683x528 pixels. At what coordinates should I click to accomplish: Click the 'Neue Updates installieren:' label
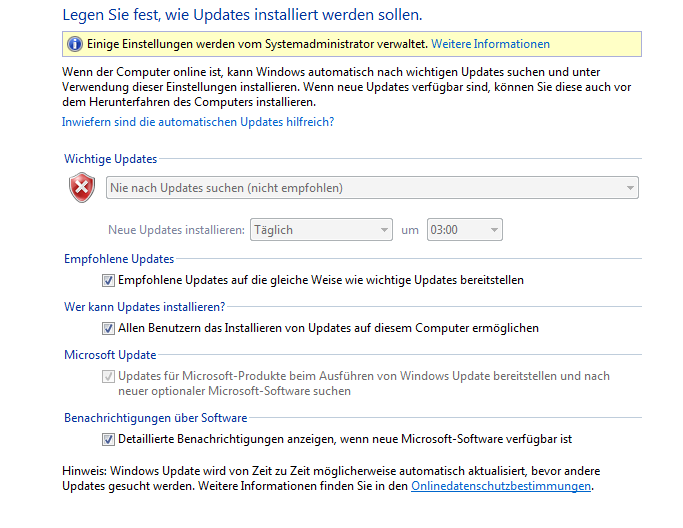point(176,230)
